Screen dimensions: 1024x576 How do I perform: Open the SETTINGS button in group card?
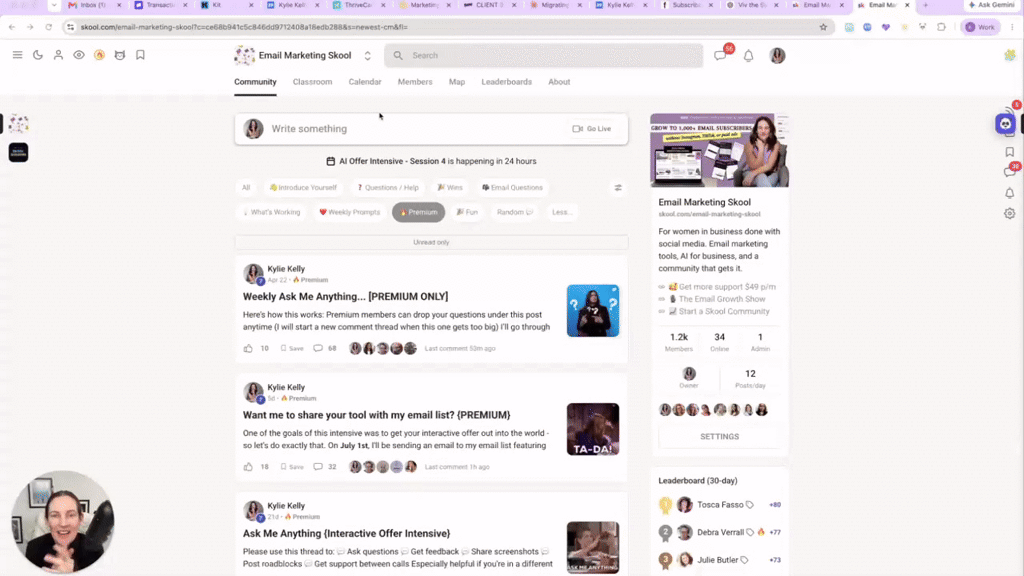[x=719, y=437]
